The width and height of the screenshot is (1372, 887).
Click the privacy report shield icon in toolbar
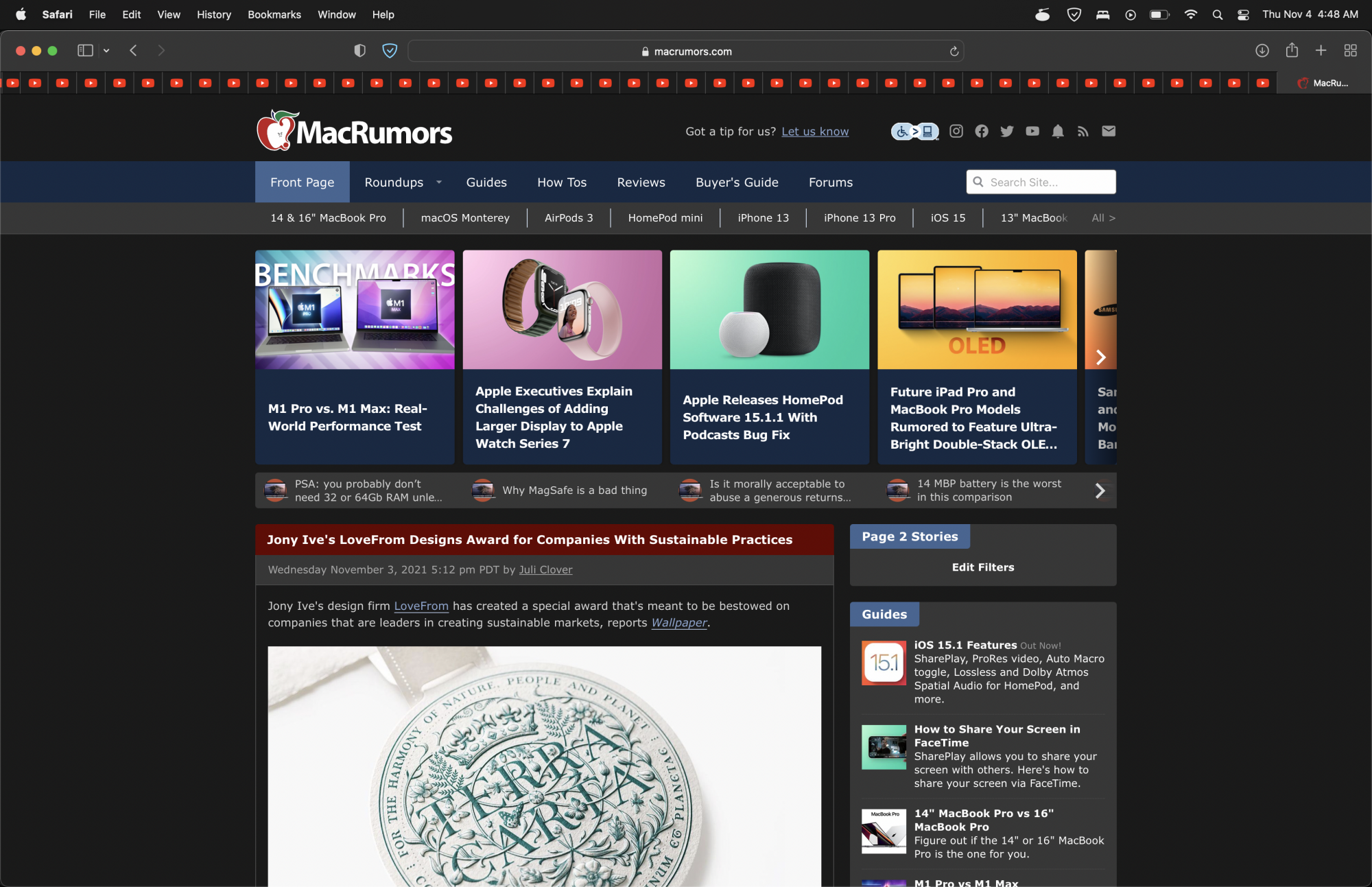pyautogui.click(x=359, y=51)
